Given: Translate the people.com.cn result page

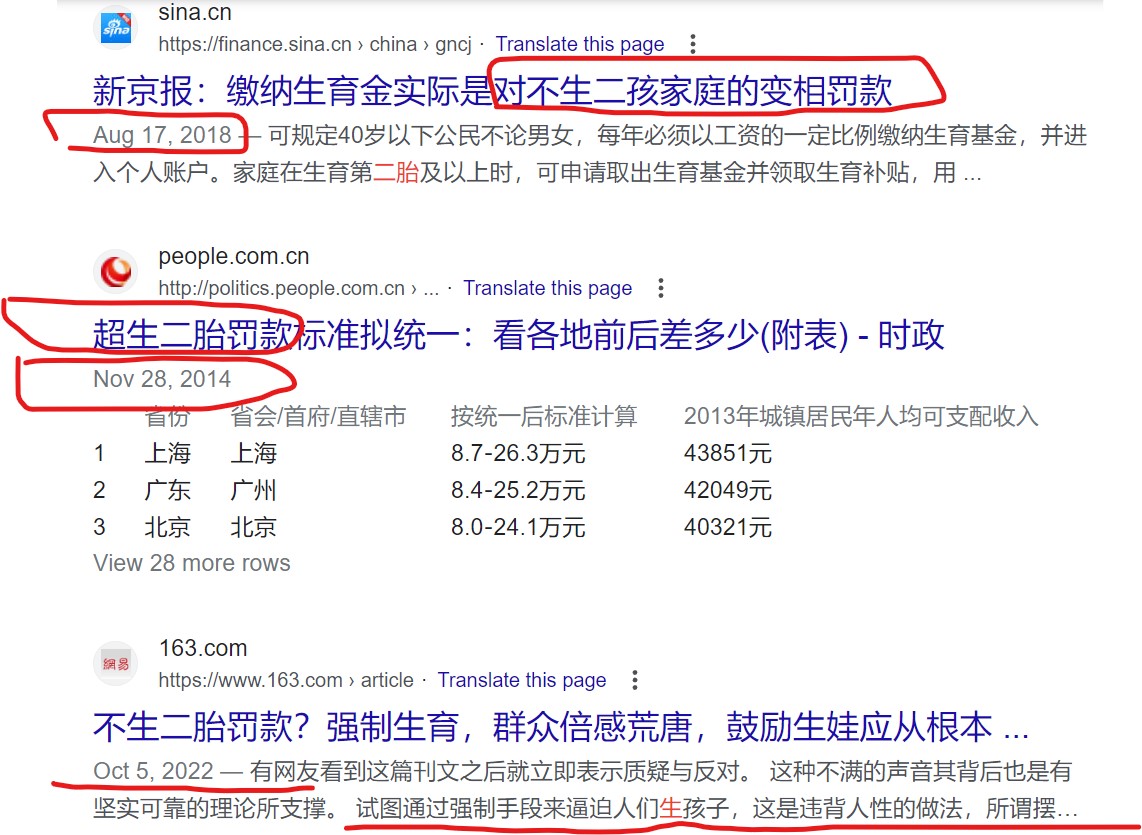Looking at the screenshot, I should tap(548, 288).
